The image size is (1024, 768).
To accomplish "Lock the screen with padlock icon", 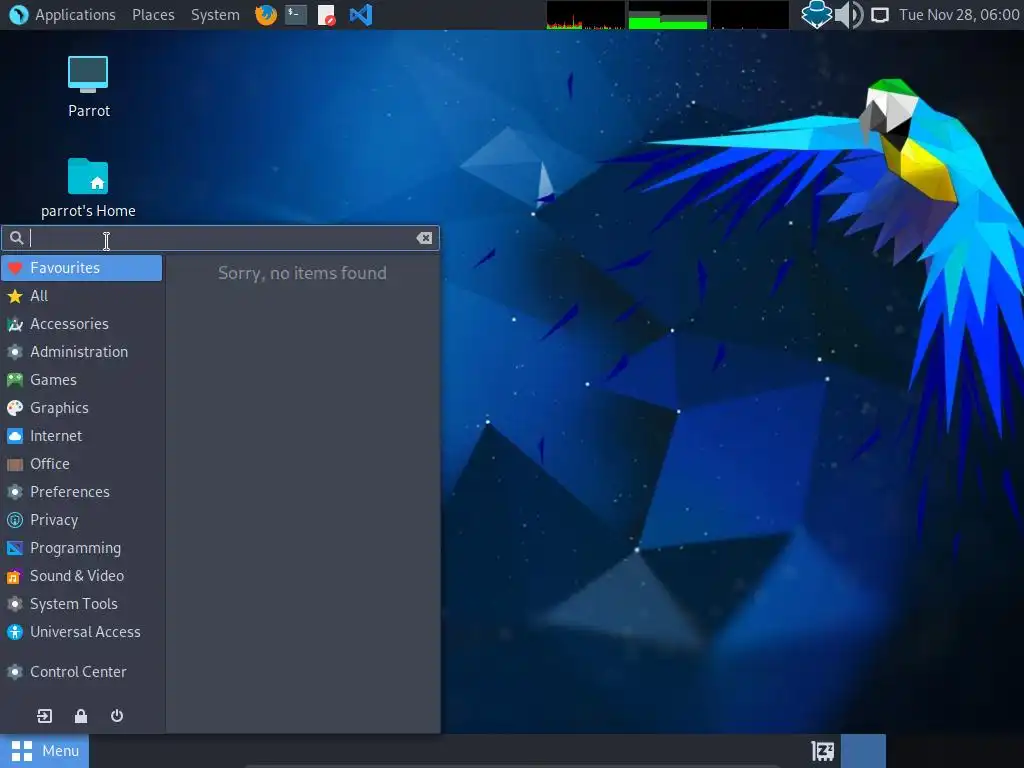I will (81, 716).
